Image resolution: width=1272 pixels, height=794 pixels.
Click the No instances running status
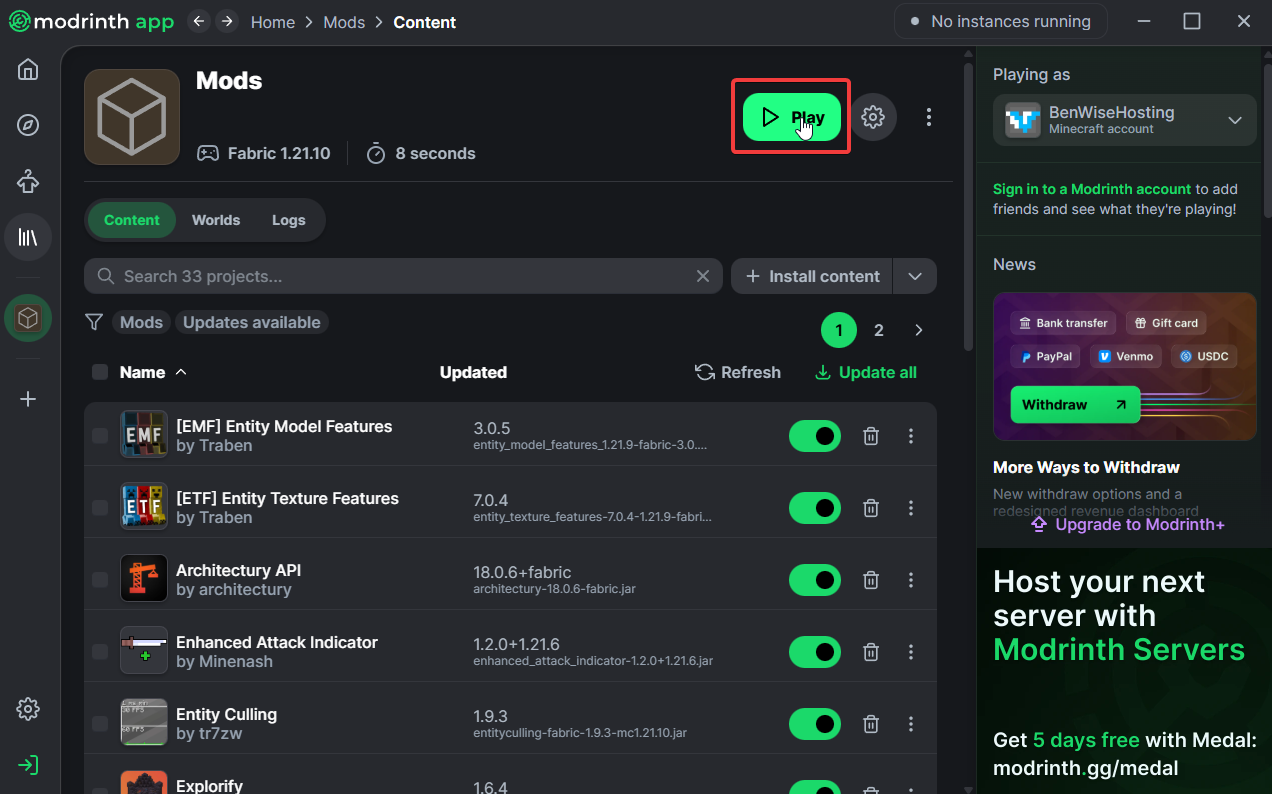coord(1000,21)
